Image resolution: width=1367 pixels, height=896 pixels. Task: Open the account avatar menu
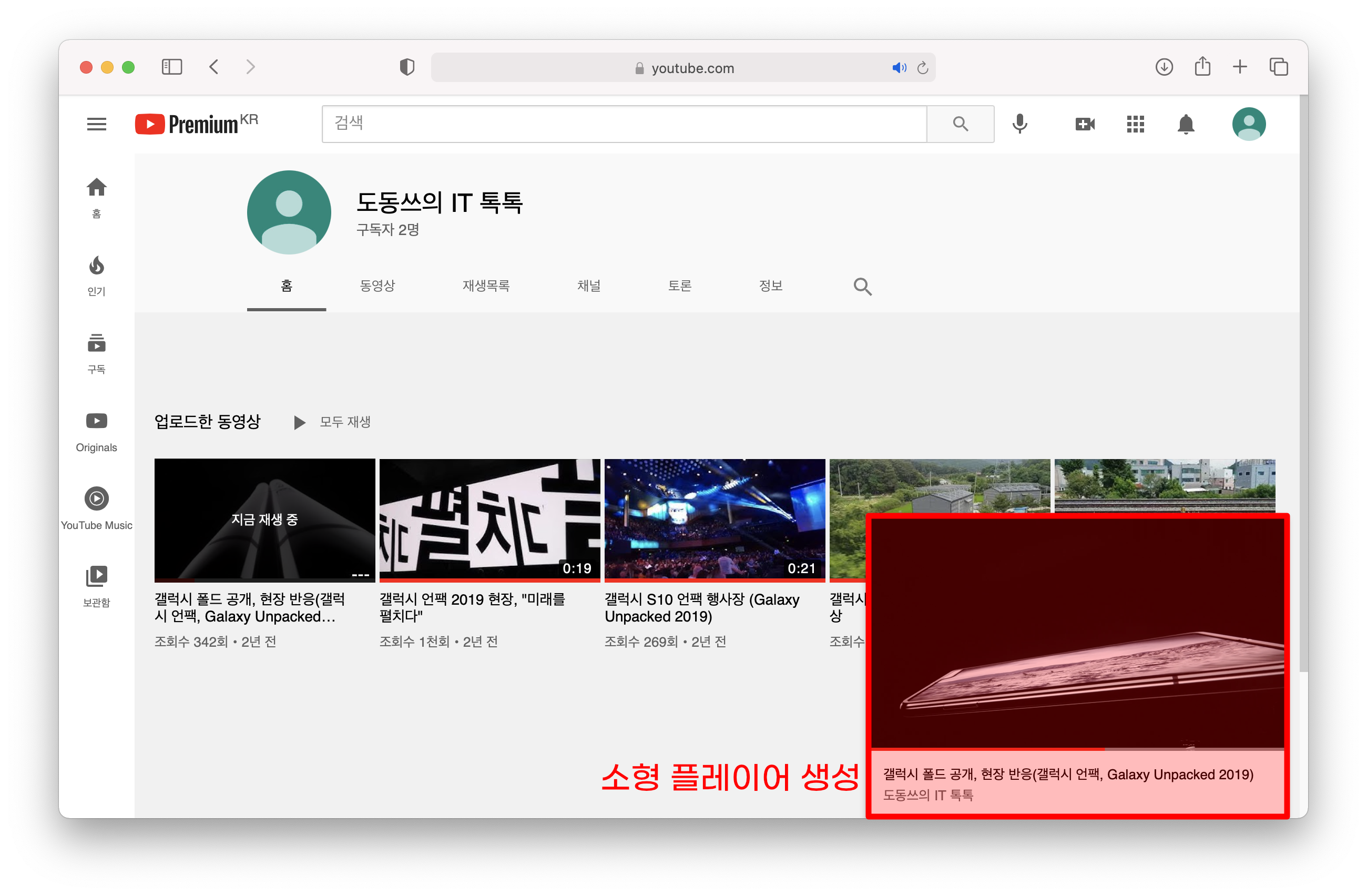click(1248, 124)
